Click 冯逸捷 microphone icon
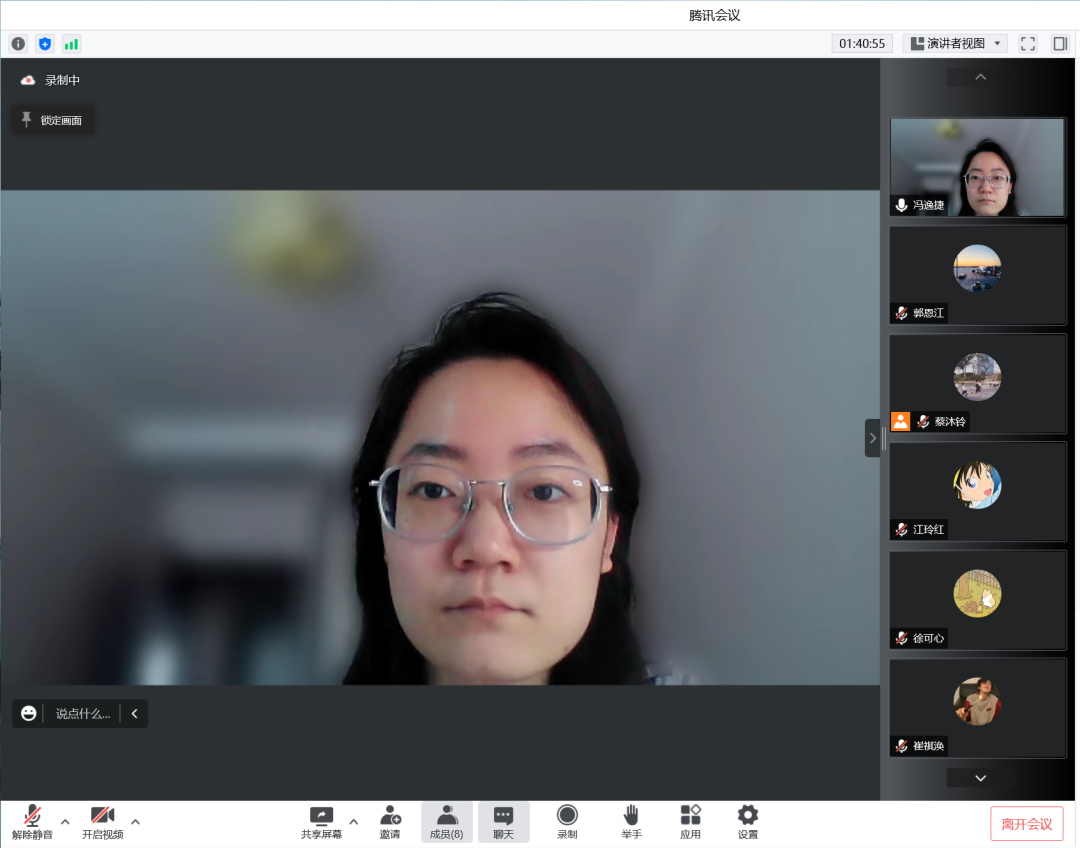This screenshot has width=1080, height=848. pyautogui.click(x=901, y=205)
